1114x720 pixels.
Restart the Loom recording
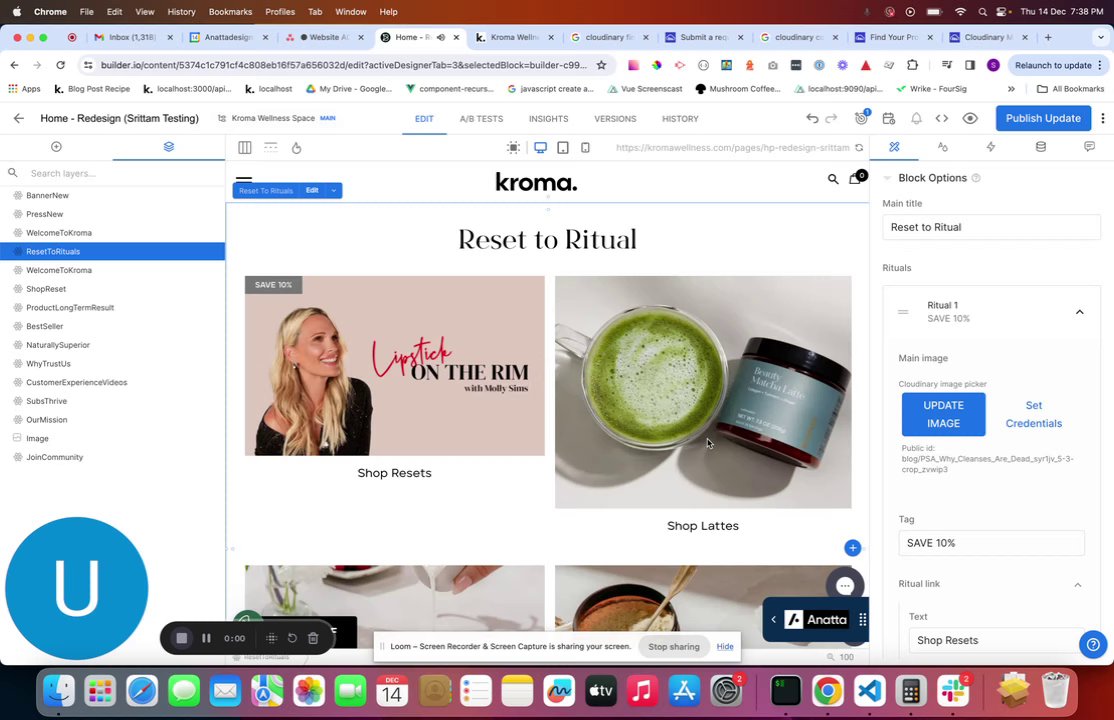[x=292, y=638]
